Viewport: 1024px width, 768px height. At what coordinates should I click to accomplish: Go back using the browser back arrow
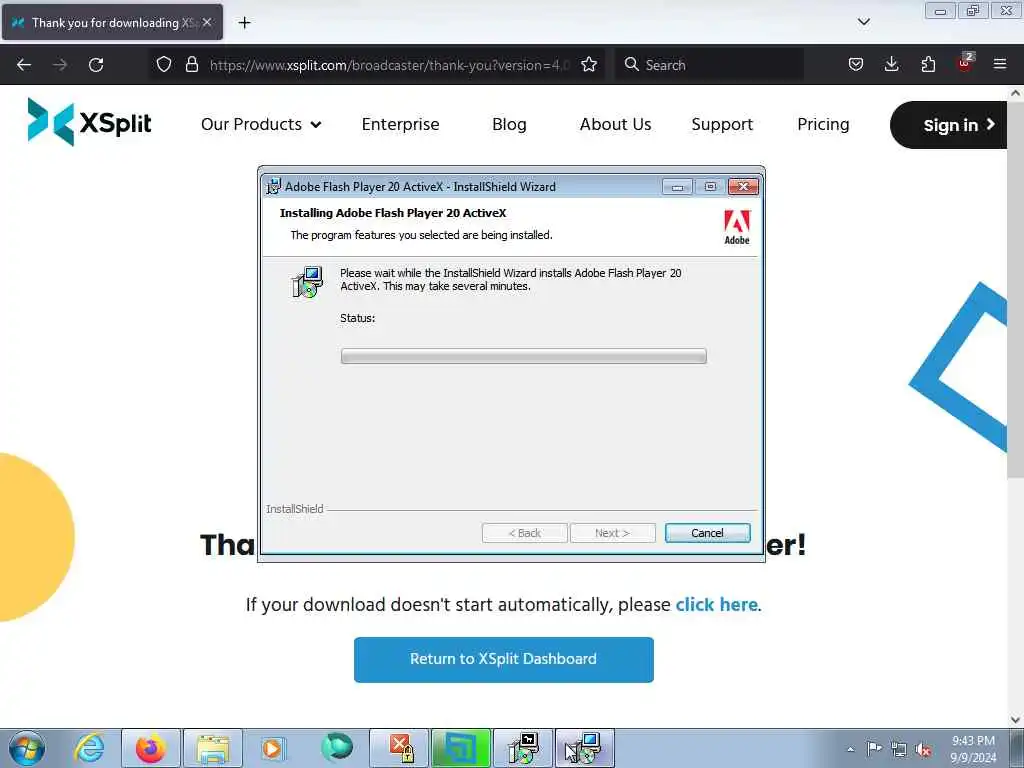(24, 65)
